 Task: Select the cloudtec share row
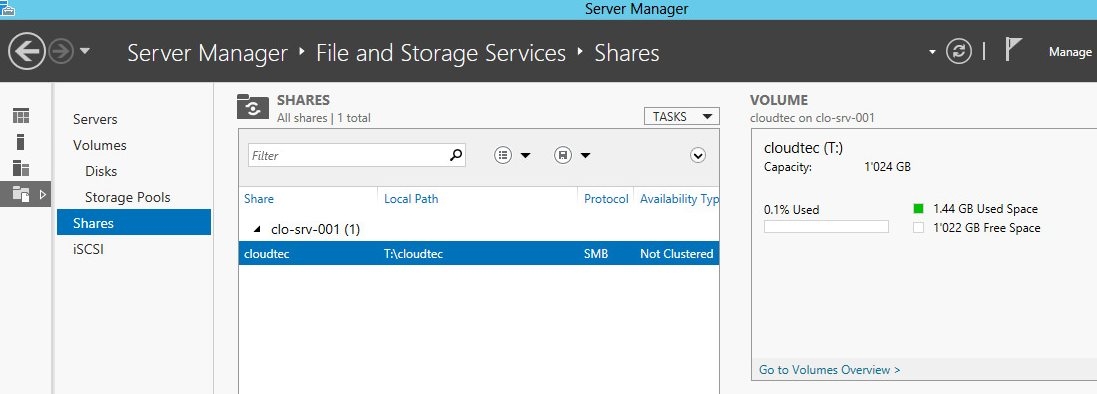(x=479, y=253)
